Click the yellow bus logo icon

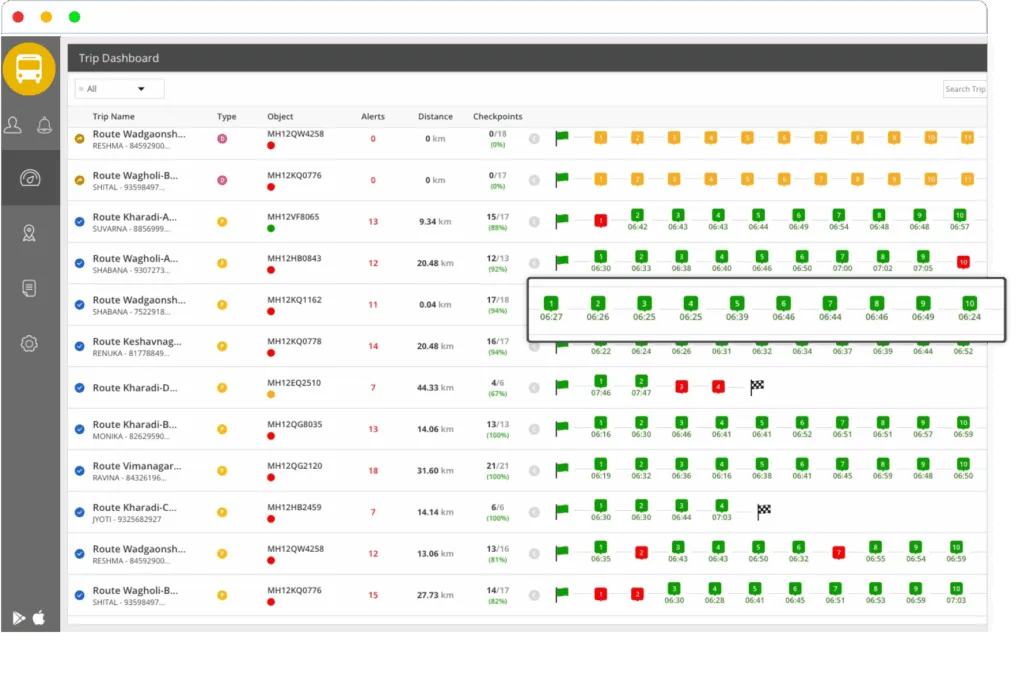pyautogui.click(x=29, y=69)
